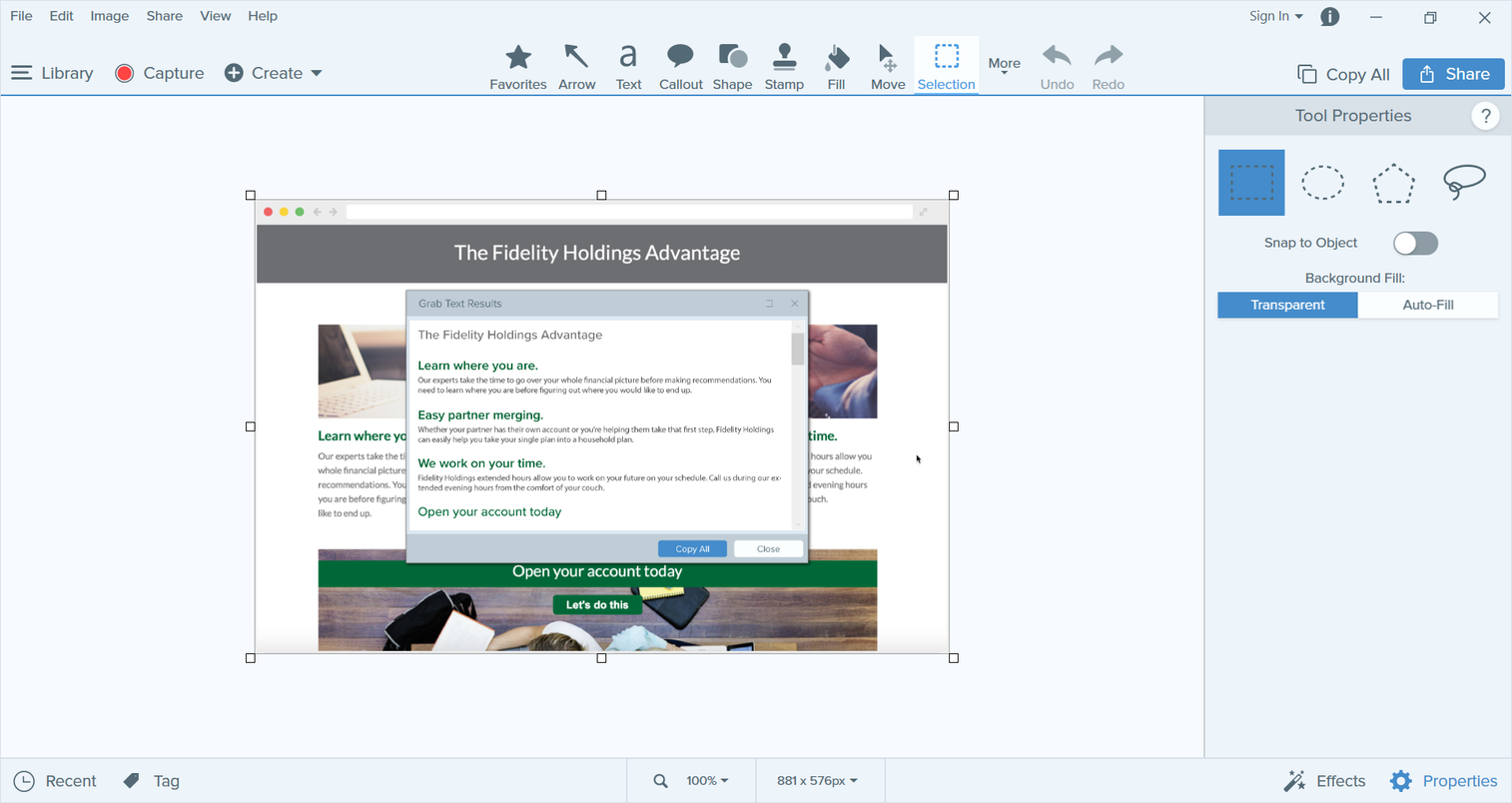Click the Capture button
Image resolution: width=1512 pixels, height=803 pixels.
pyautogui.click(x=160, y=73)
